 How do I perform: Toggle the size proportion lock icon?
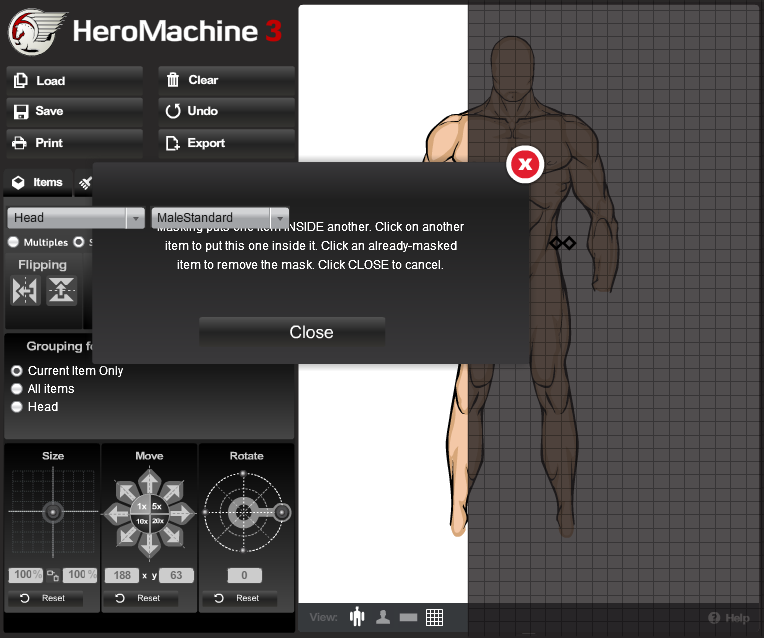pyautogui.click(x=53, y=575)
